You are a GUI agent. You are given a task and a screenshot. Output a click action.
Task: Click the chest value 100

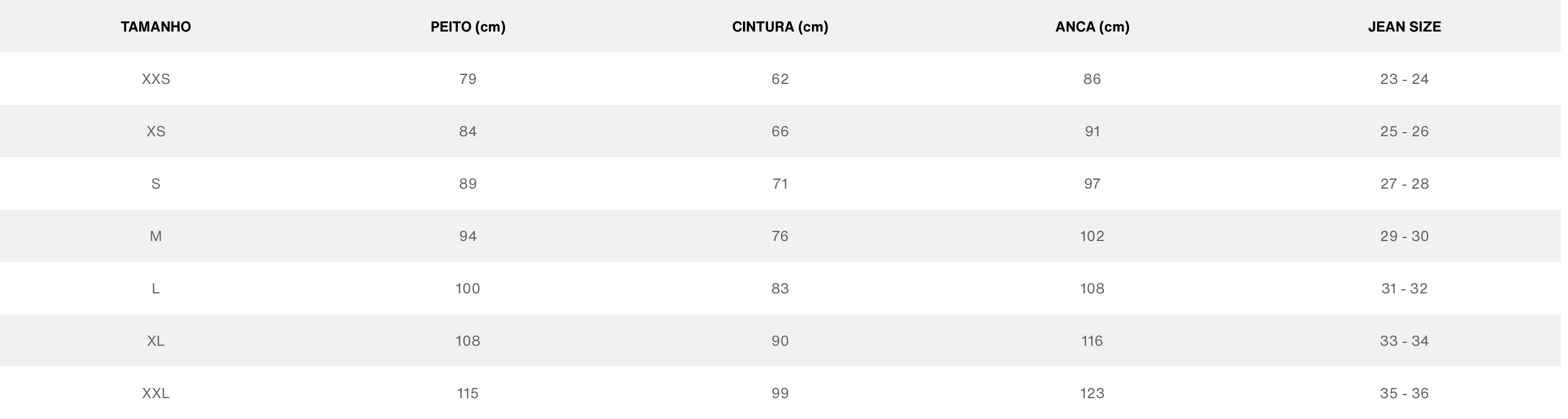click(468, 289)
